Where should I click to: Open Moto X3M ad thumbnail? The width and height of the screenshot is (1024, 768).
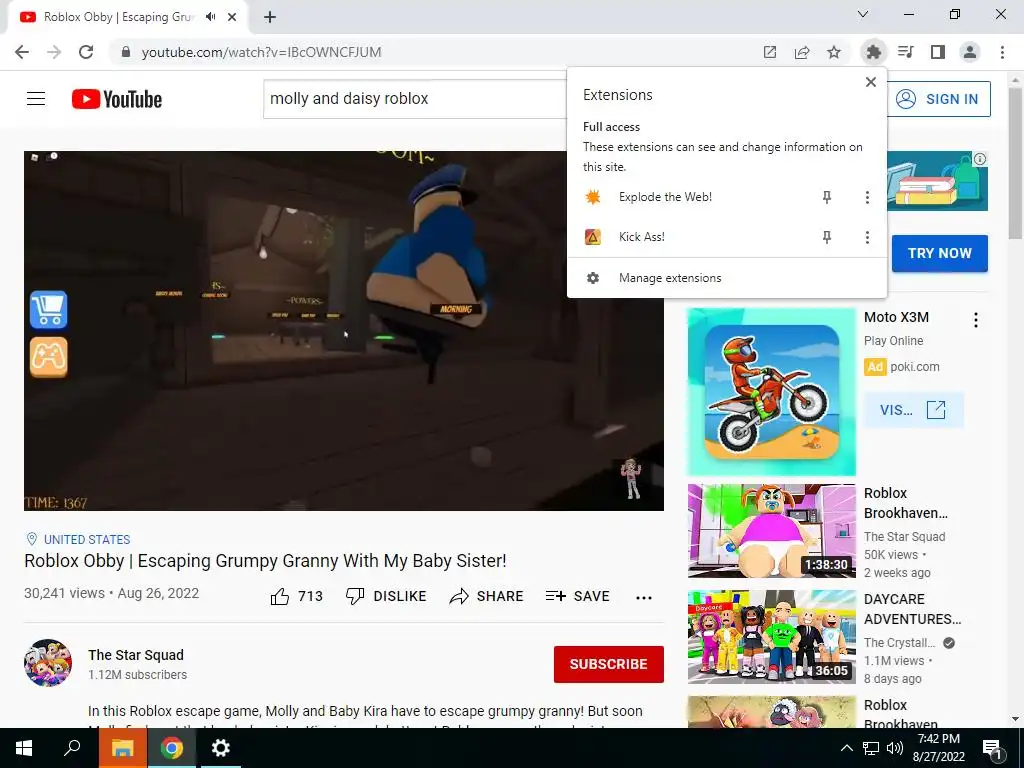pos(771,392)
